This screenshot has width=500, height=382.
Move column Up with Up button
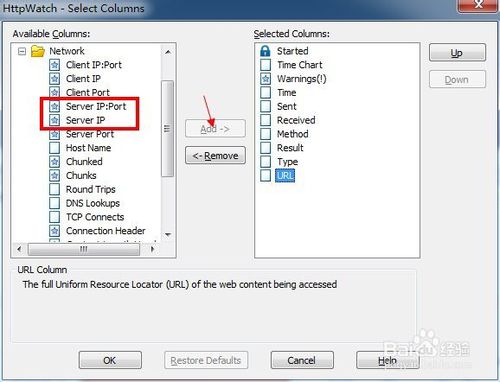(457, 52)
